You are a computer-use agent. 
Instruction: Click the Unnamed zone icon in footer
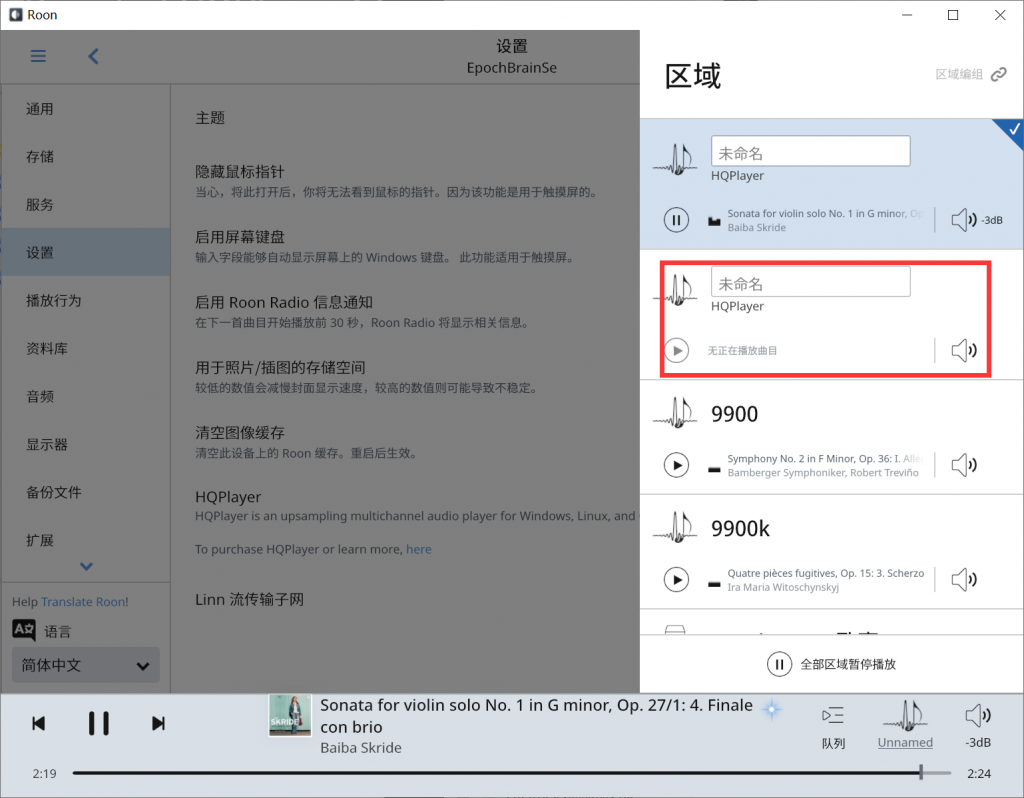(905, 715)
